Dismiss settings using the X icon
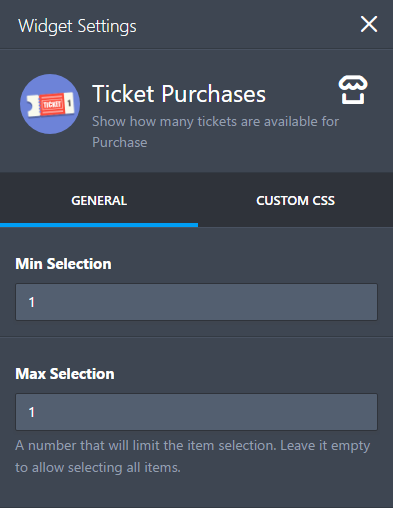393x508 pixels. pos(369,24)
